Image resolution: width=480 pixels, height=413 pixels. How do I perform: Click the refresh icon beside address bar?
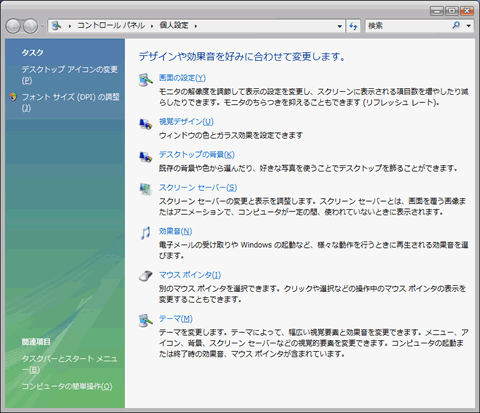pyautogui.click(x=353, y=26)
